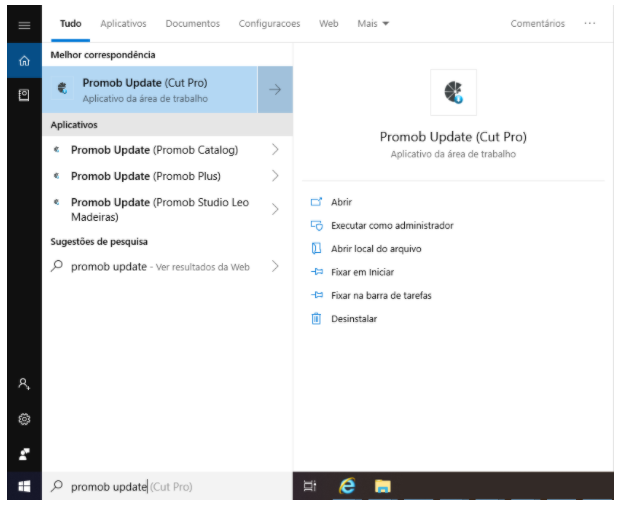Viewport: 618px width, 508px height.
Task: Click the Promob Studio Leo Madeiras result icon
Action: point(56,202)
